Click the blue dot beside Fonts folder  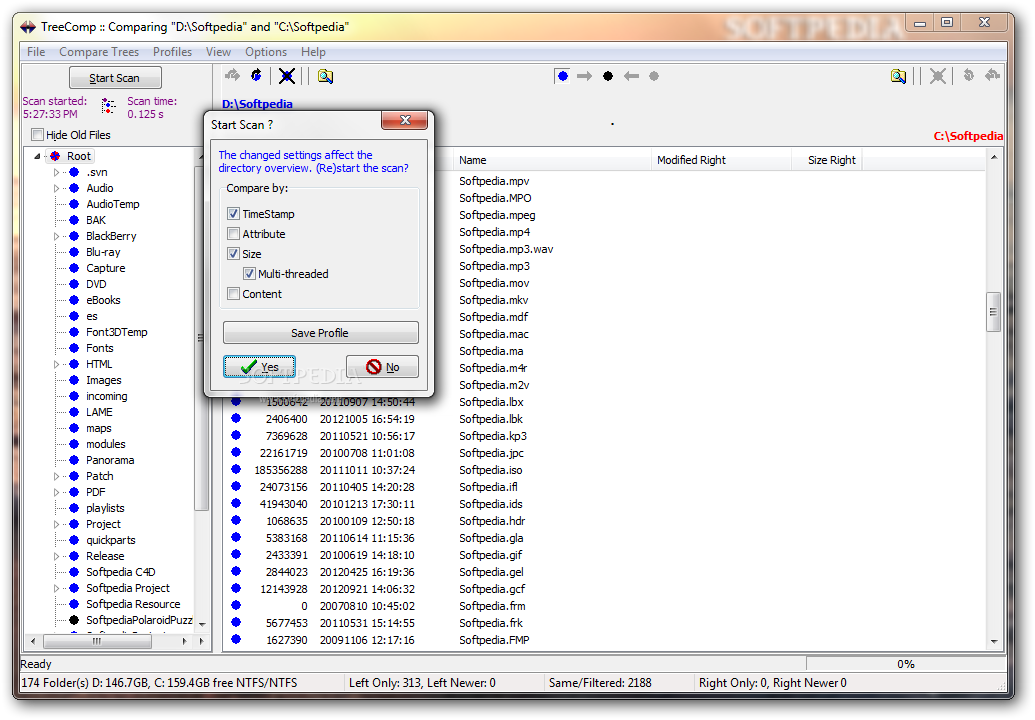click(74, 348)
